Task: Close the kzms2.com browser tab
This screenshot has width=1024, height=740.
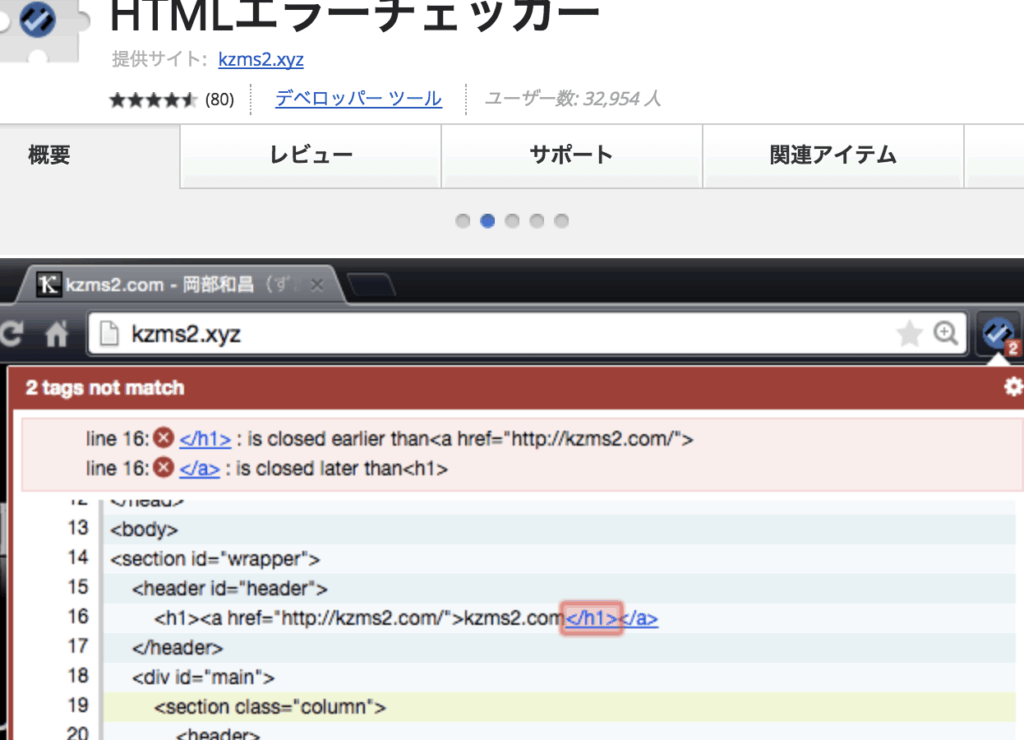Action: (x=317, y=285)
